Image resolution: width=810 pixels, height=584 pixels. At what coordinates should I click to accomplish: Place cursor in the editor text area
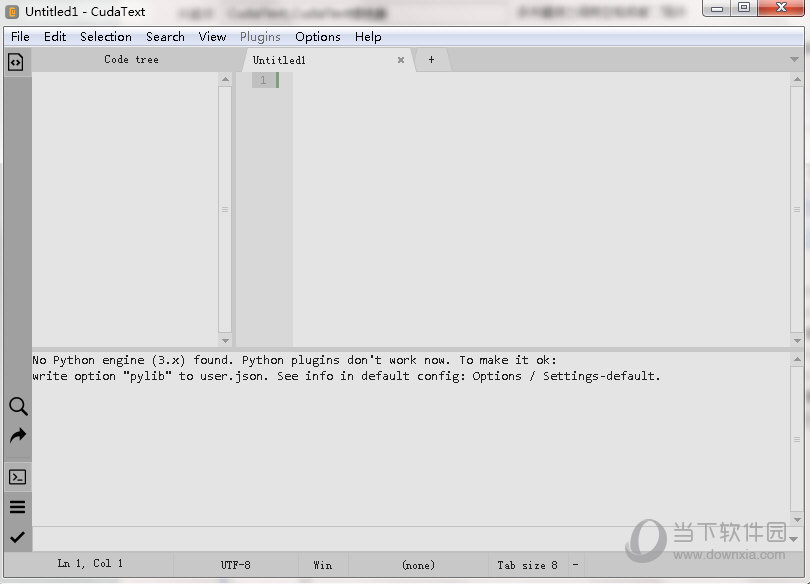pyautogui.click(x=541, y=209)
